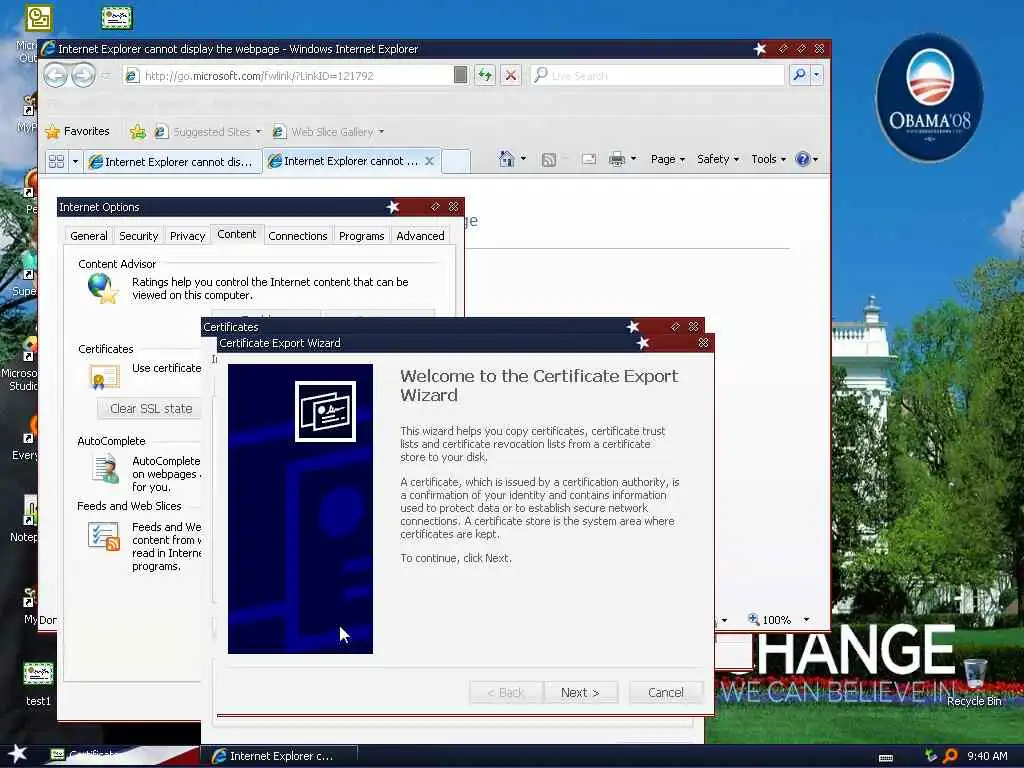1024x768 pixels.
Task: Click Add to Favorites Bar icon
Action: point(137,132)
